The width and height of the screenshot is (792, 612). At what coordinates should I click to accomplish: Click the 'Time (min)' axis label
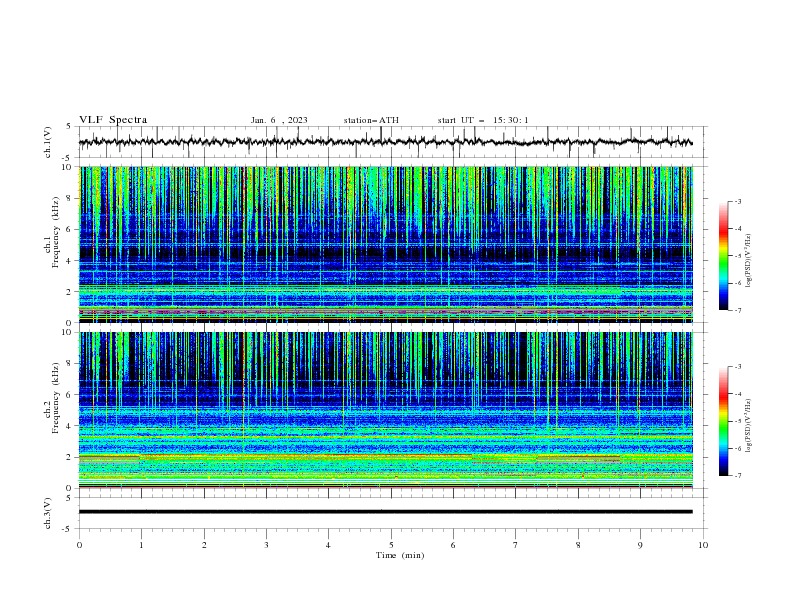coord(400,555)
